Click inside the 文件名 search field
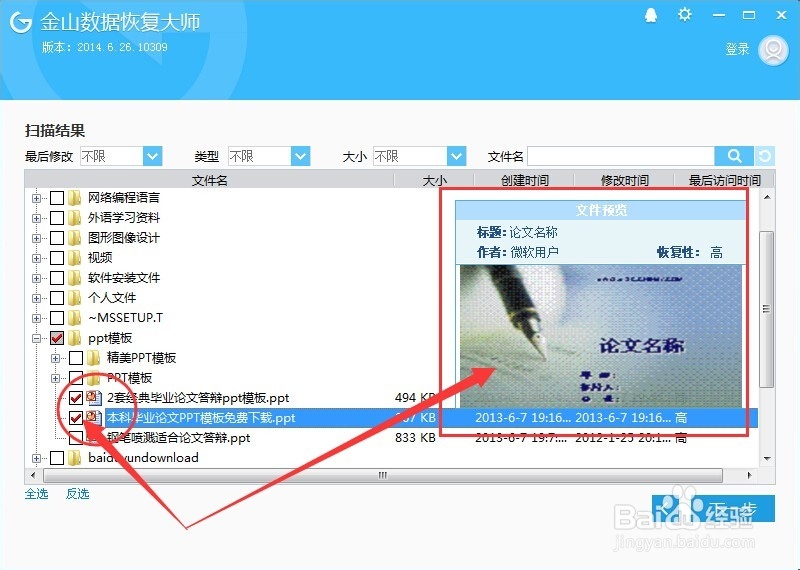800x570 pixels. click(621, 156)
